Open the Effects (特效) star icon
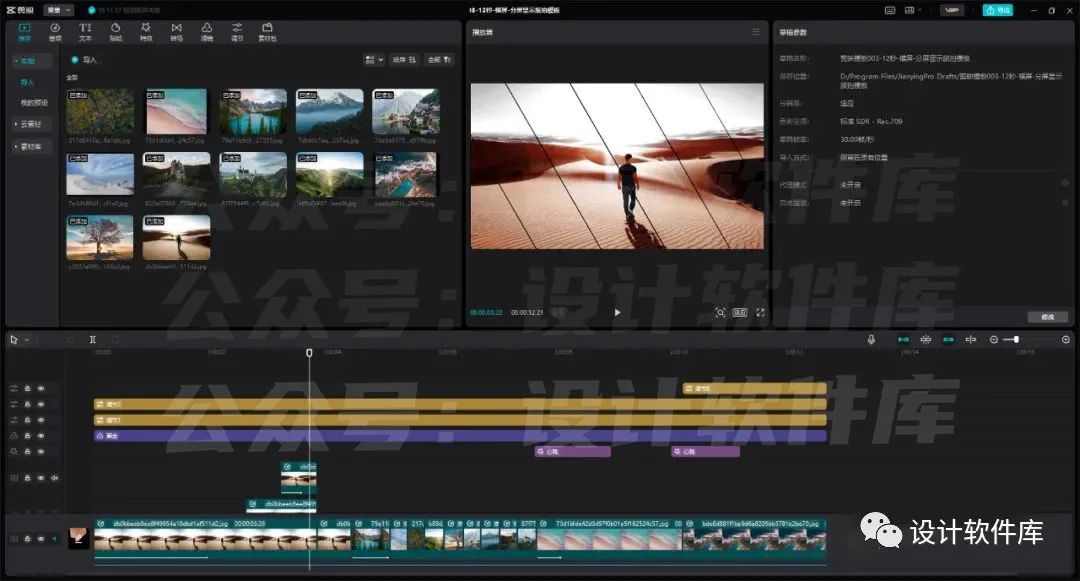Viewport: 1080px width, 581px height. (146, 32)
